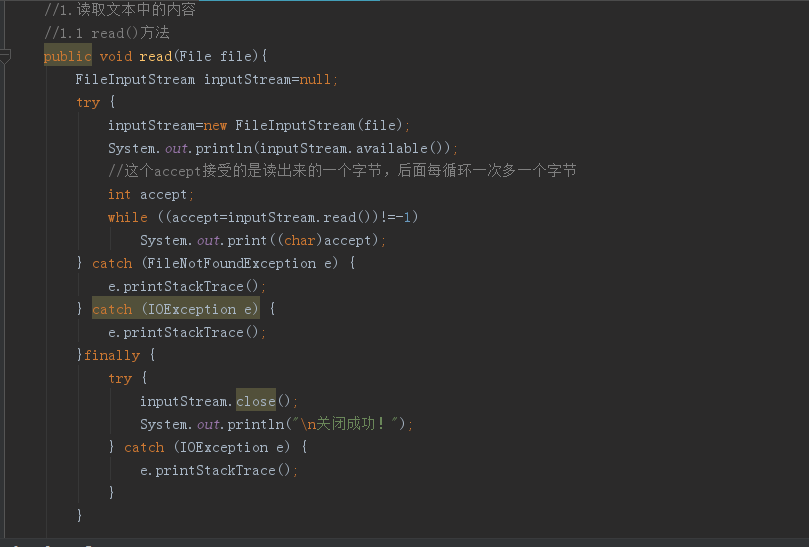Click the 'int' keyword
This screenshot has height=547, width=809.
click(119, 194)
